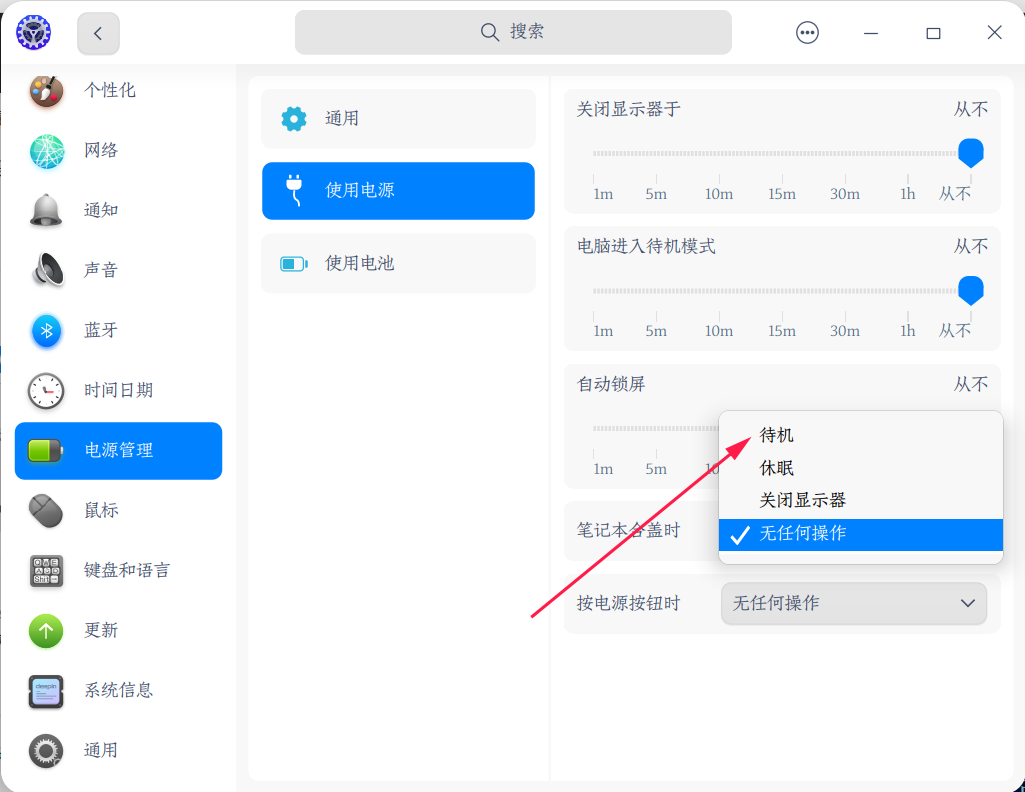The height and width of the screenshot is (792, 1025).
Task: Click the 自动锁屏 heading
Action: (611, 384)
